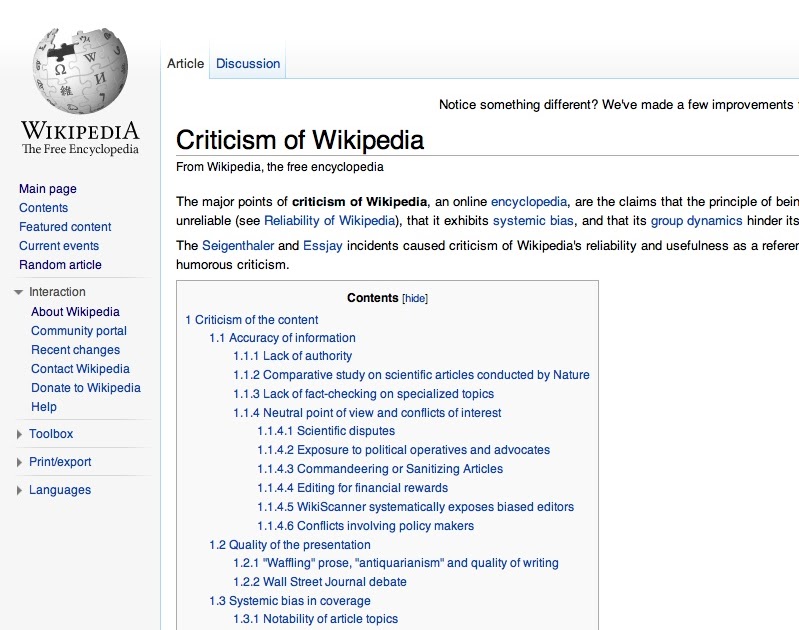Hide the Contents table
Screen dimensions: 799x630
(415, 298)
